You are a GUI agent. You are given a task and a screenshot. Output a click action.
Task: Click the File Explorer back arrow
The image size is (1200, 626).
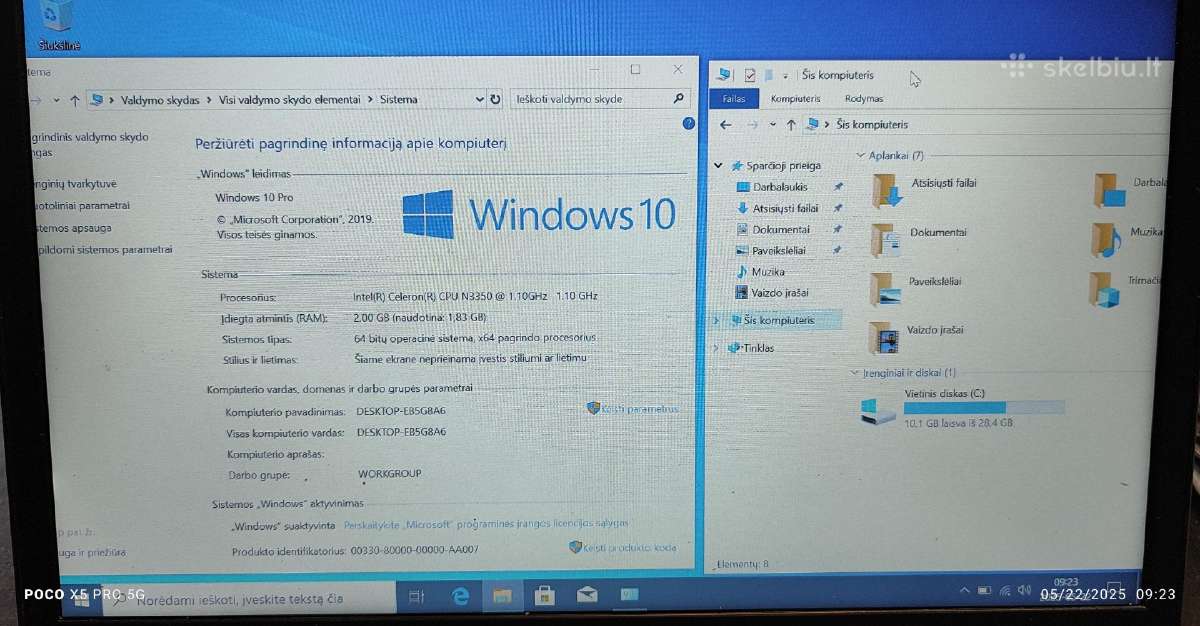tap(726, 125)
